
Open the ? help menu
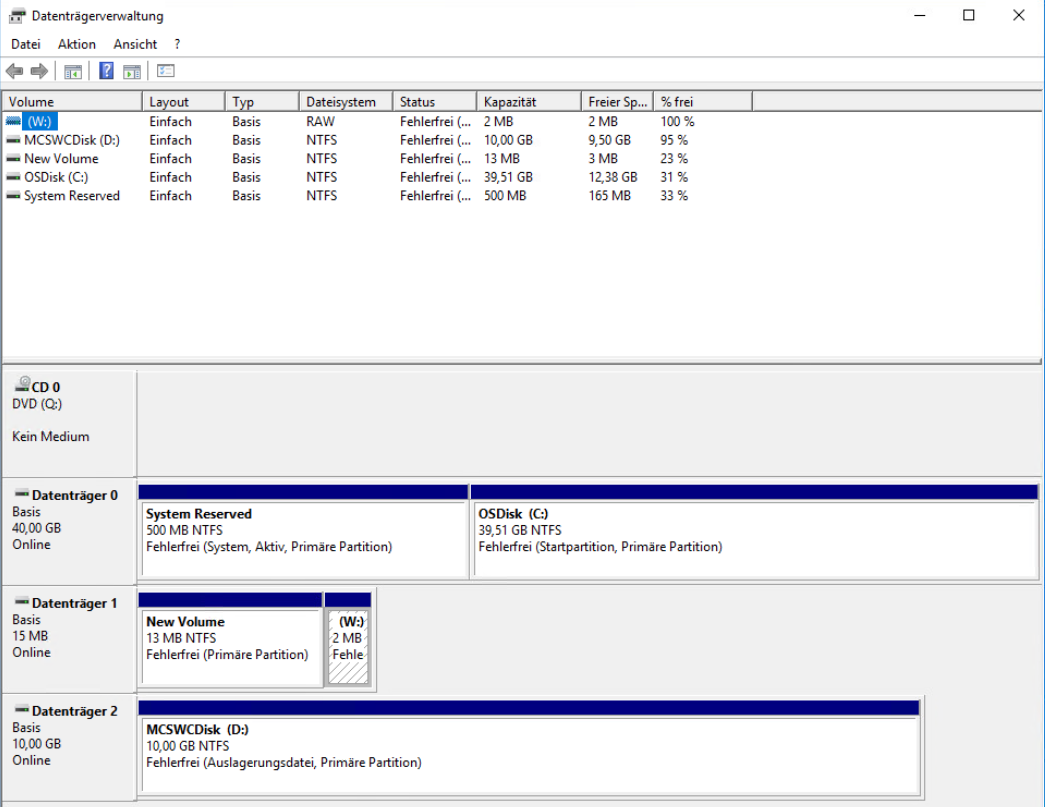[176, 44]
